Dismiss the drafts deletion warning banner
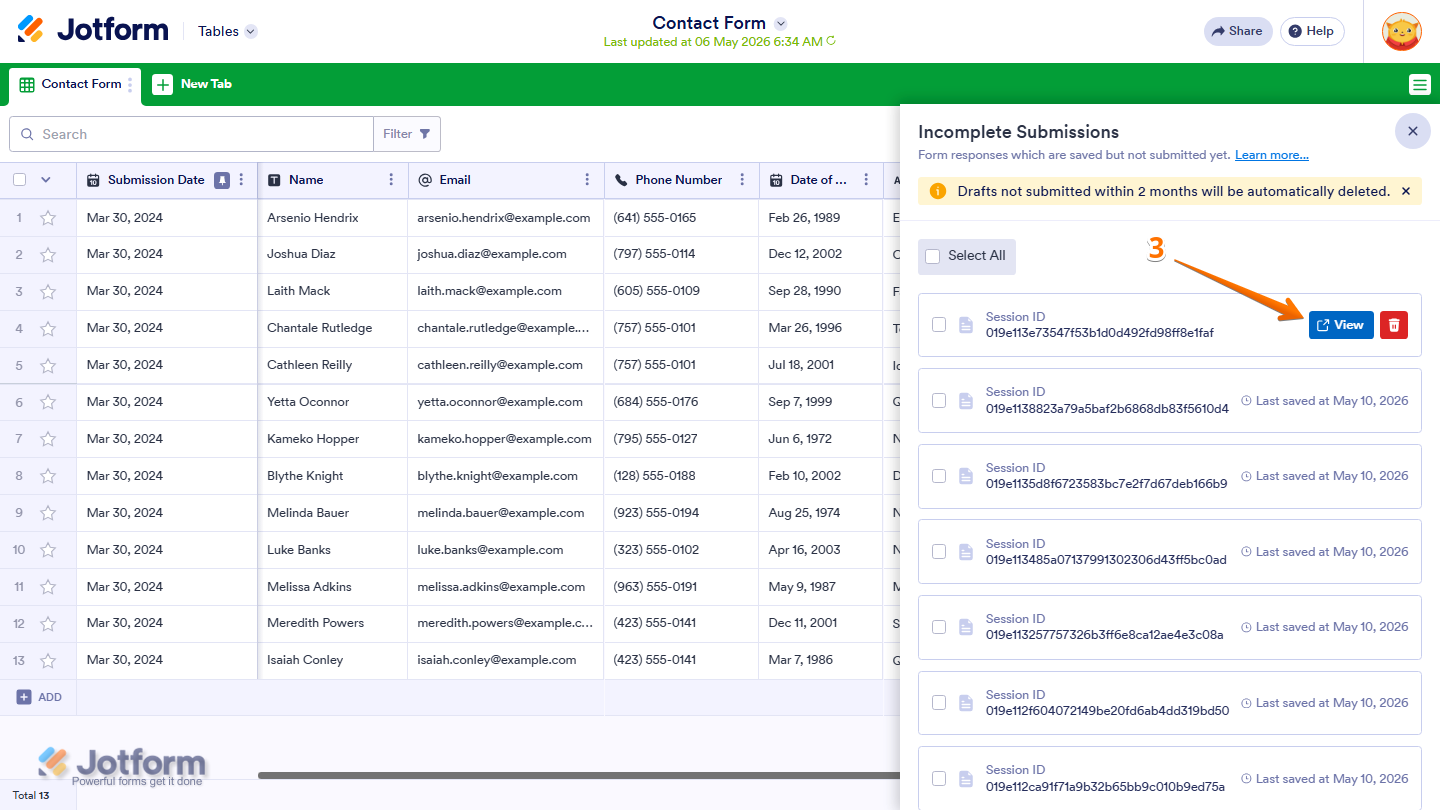The height and width of the screenshot is (810, 1440). tap(1405, 191)
